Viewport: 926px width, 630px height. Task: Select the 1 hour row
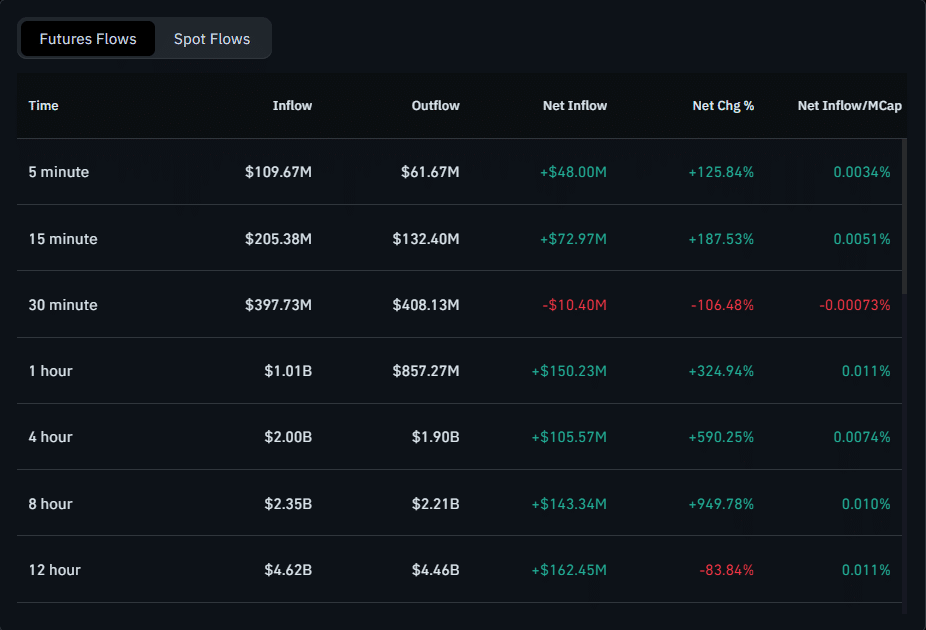coord(50,371)
